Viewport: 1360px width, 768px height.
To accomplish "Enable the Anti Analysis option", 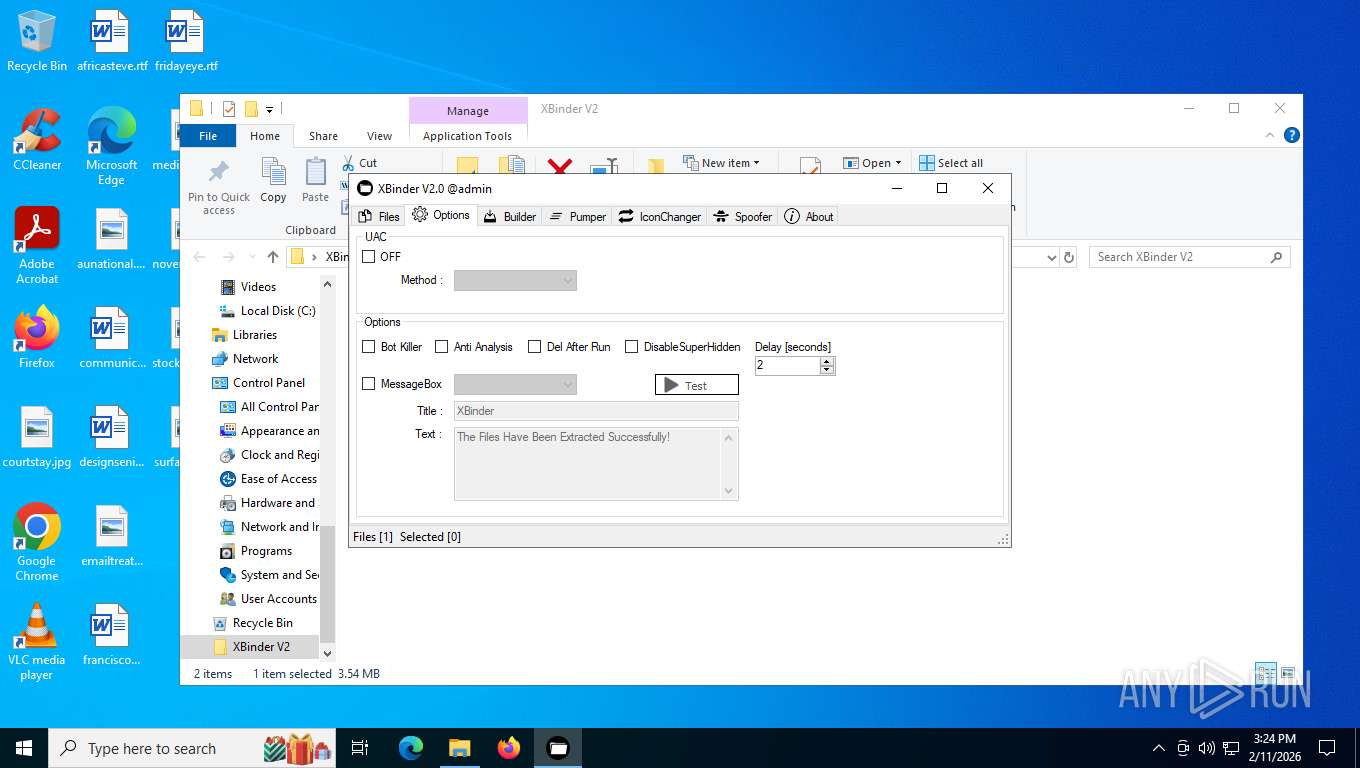I will pyautogui.click(x=442, y=347).
